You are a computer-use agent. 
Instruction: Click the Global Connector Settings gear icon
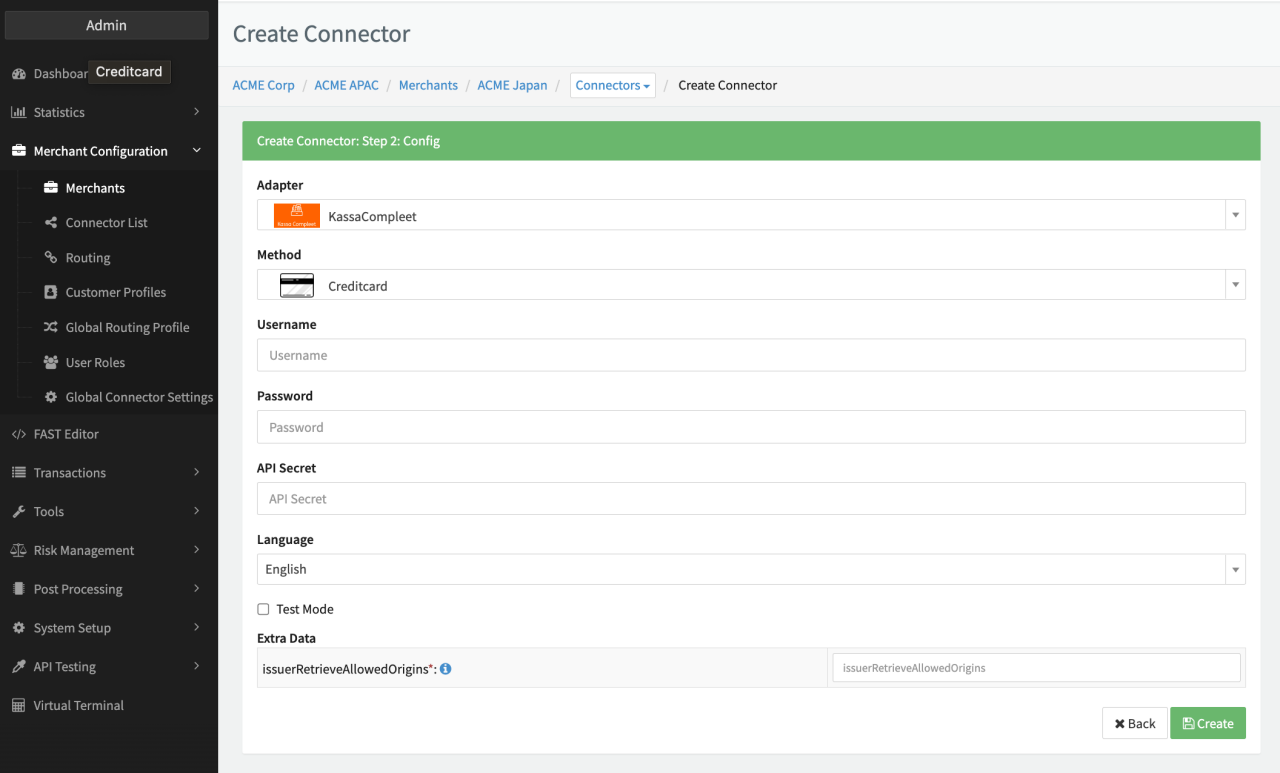tap(51, 397)
